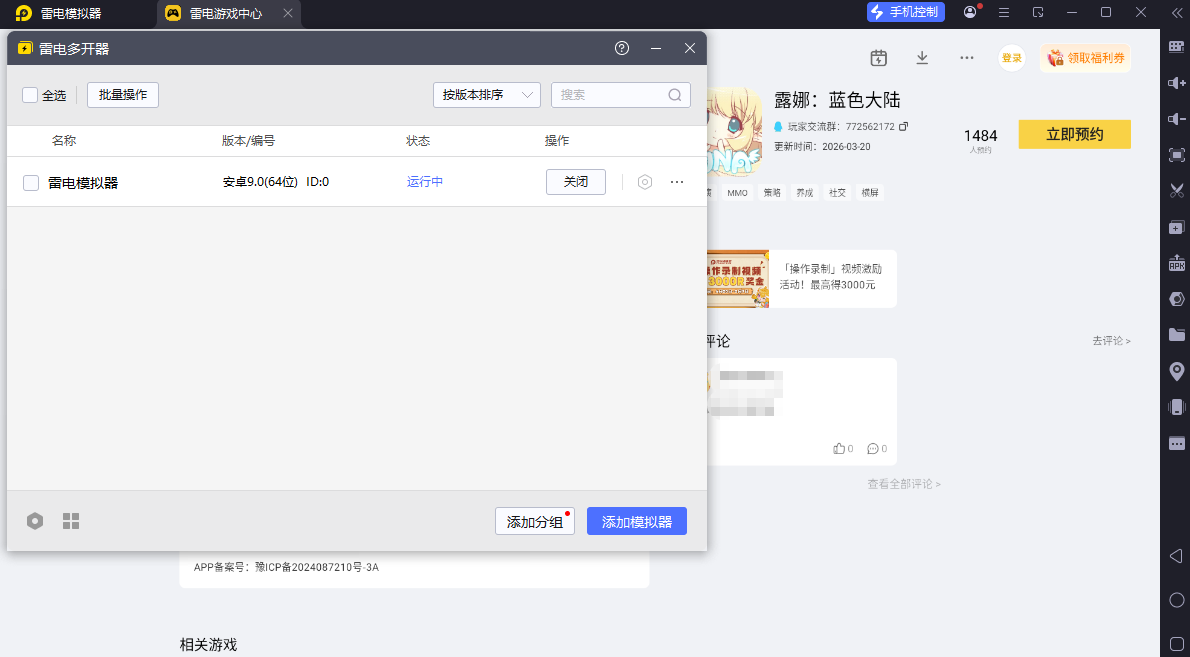Image resolution: width=1190 pixels, height=657 pixels.
Task: Click the shake device sidebar icon
Action: 1176,407
